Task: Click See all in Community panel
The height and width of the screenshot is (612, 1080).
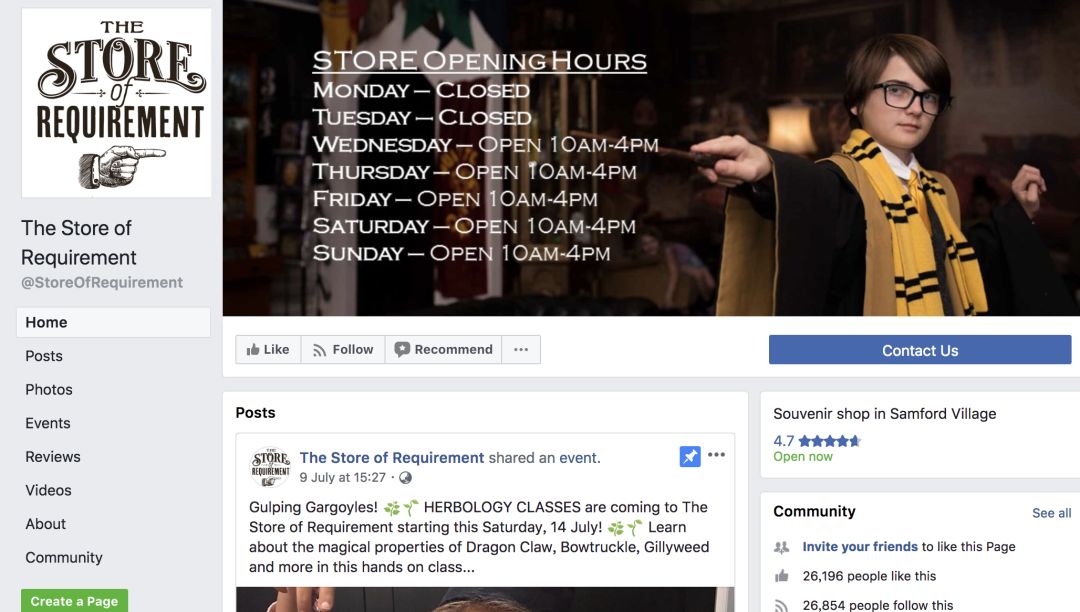Action: click(x=1051, y=513)
